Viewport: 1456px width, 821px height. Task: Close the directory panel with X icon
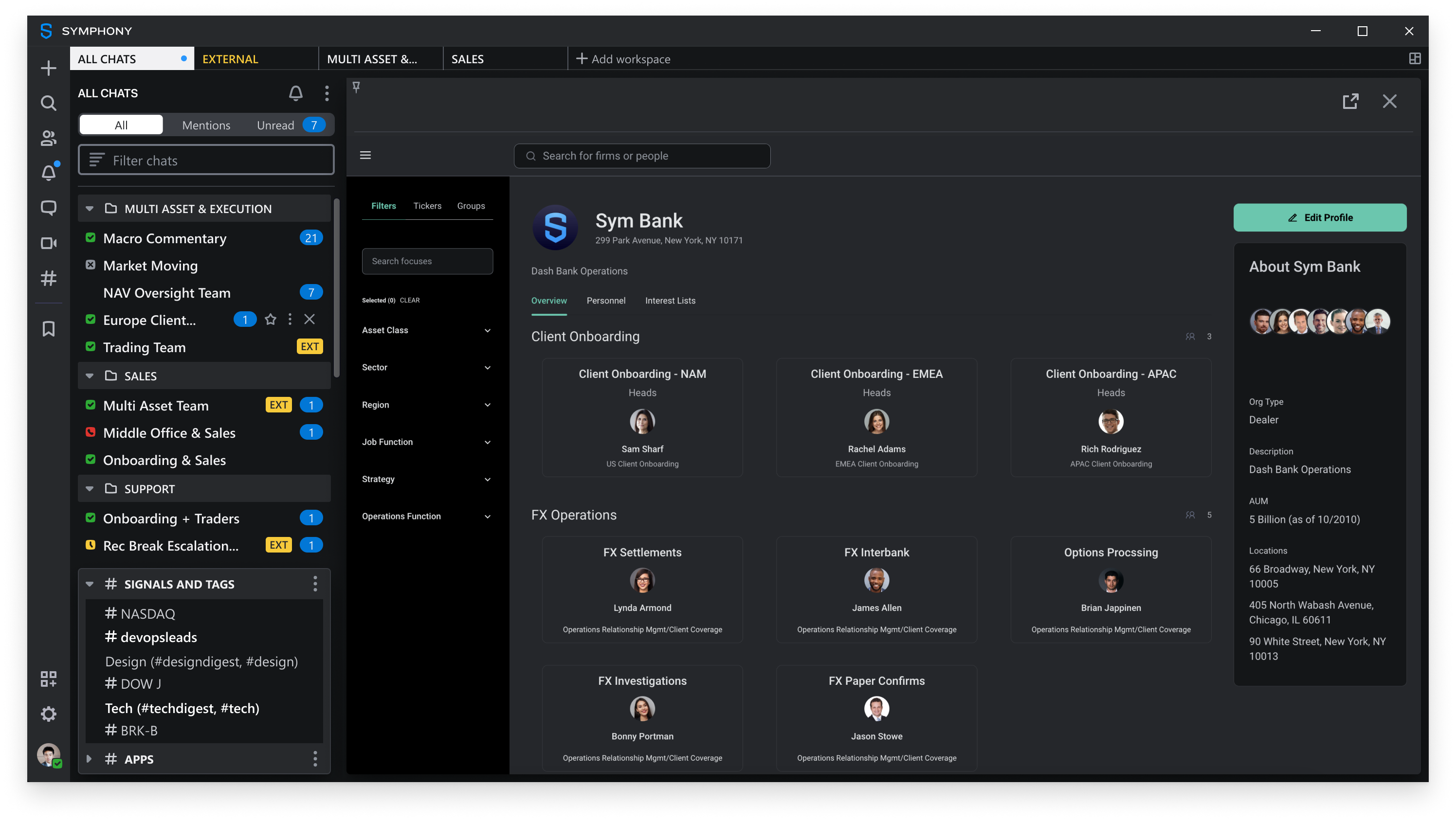(1389, 101)
